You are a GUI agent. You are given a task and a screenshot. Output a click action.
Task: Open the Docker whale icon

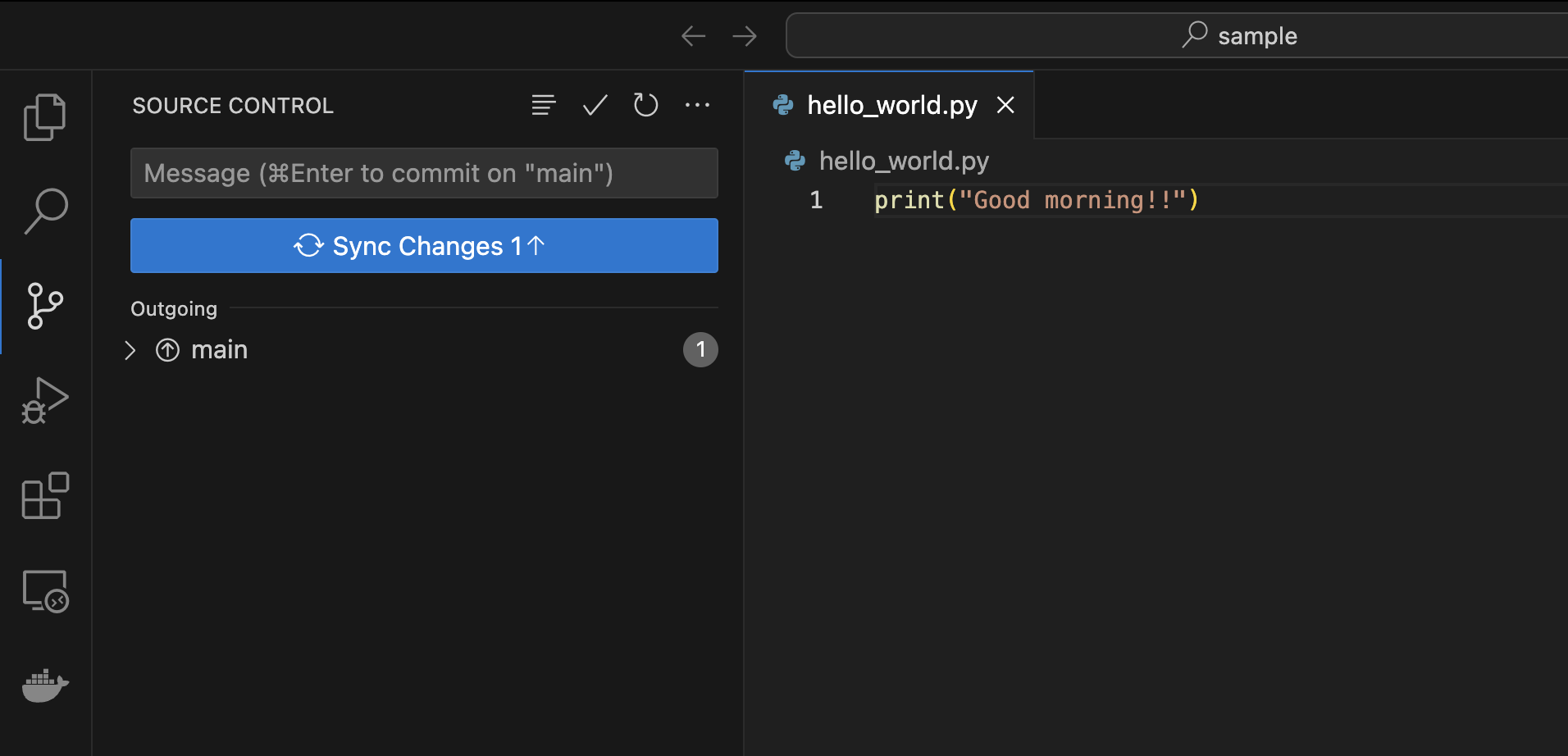(45, 685)
